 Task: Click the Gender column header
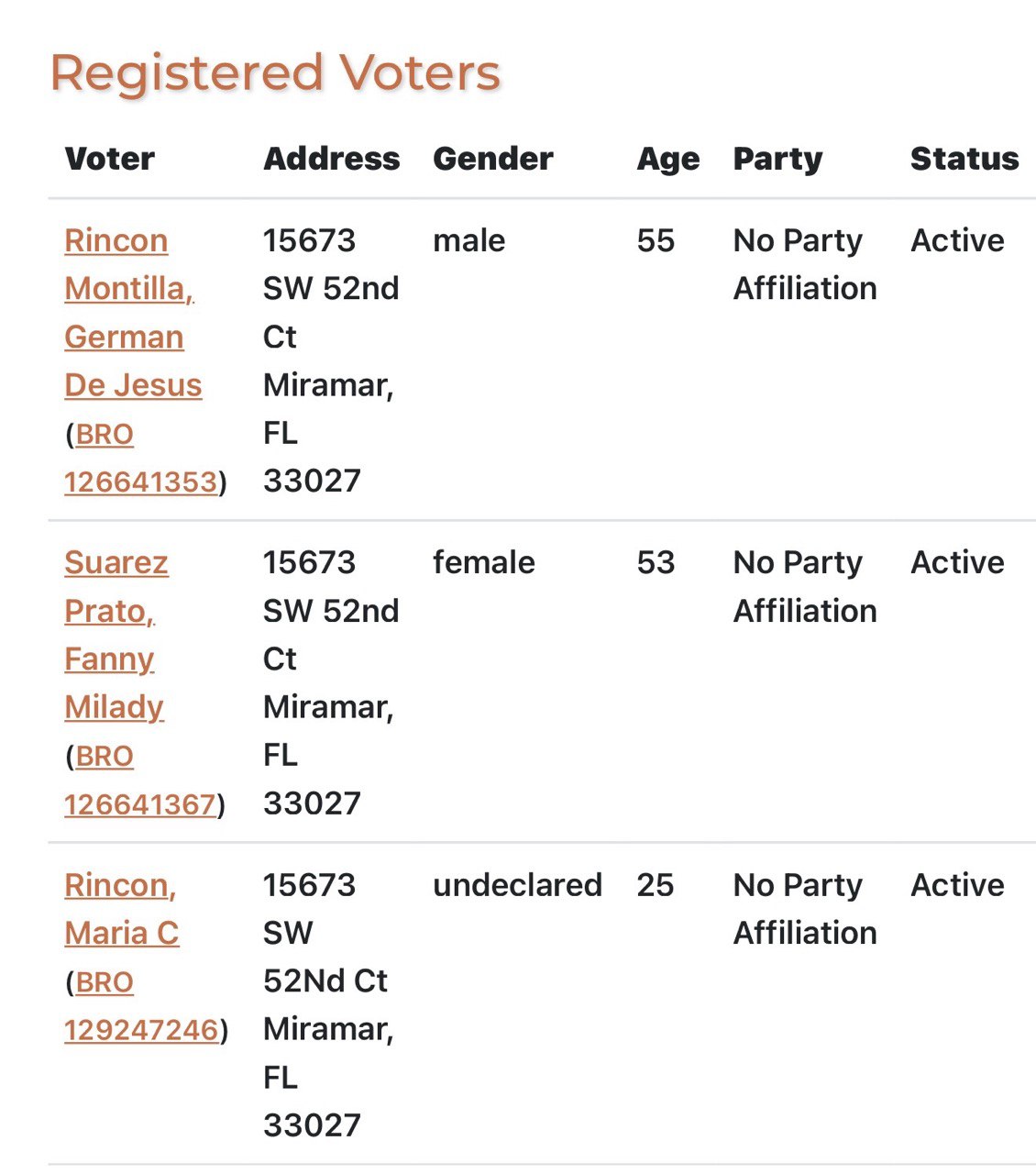coord(493,159)
